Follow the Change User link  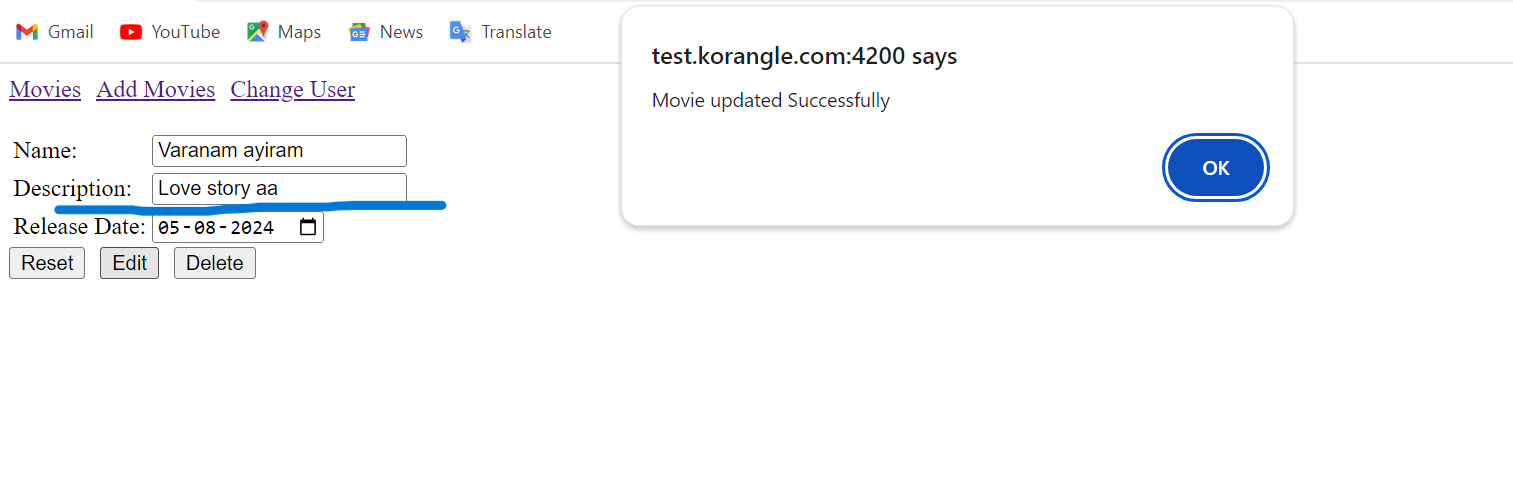[293, 90]
